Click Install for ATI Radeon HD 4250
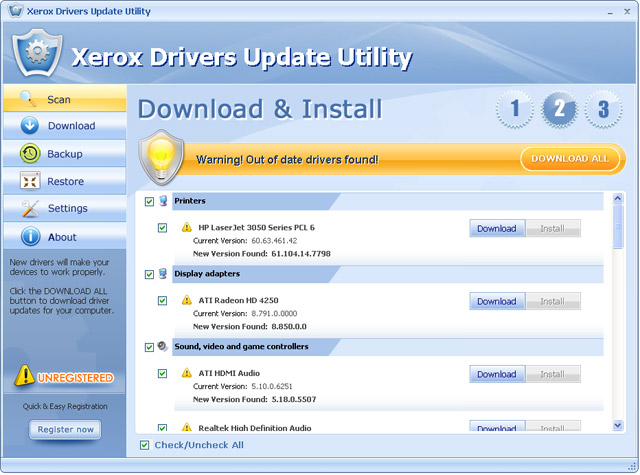 coord(553,301)
